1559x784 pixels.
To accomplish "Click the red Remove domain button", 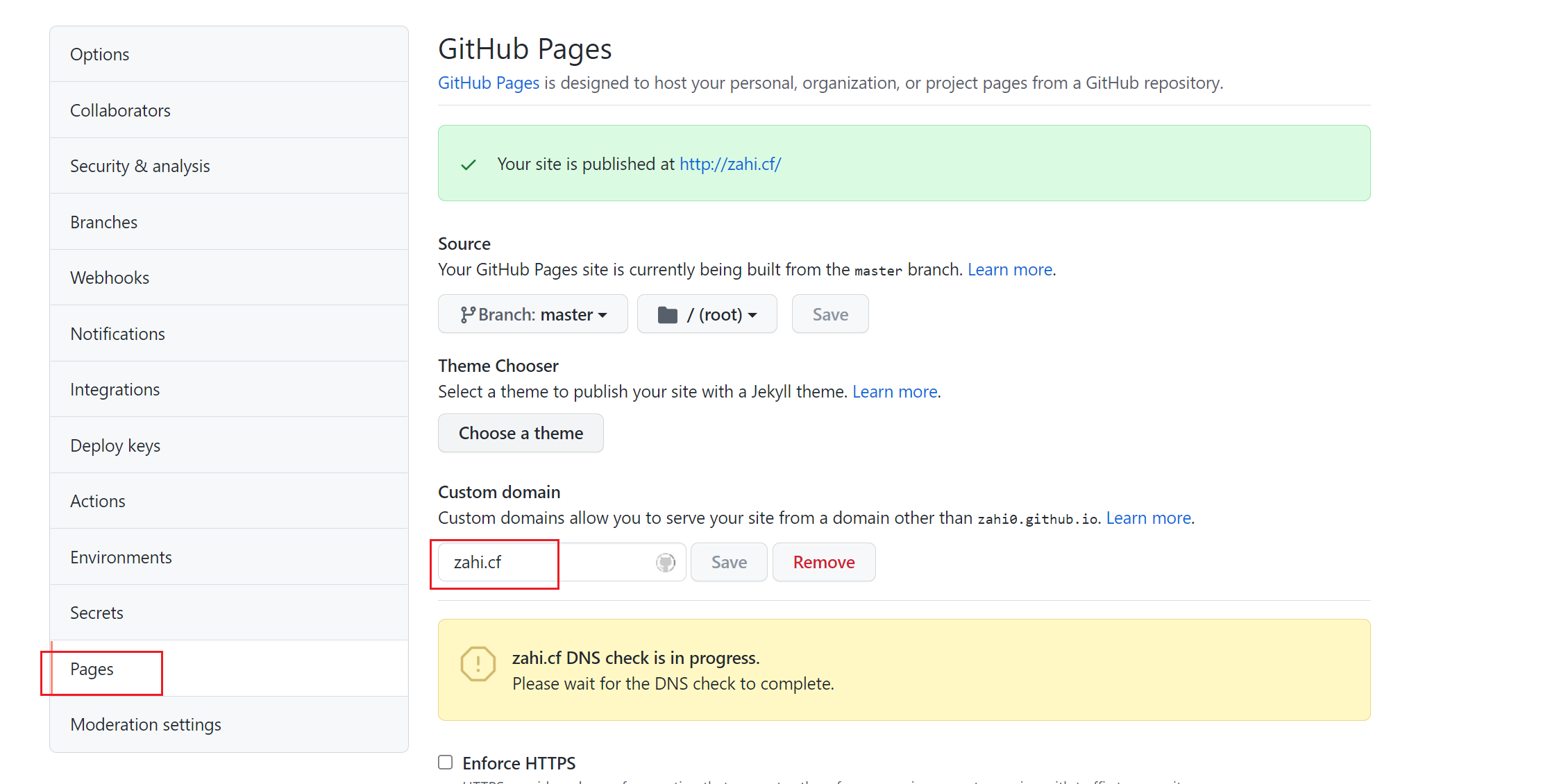I will coord(823,562).
